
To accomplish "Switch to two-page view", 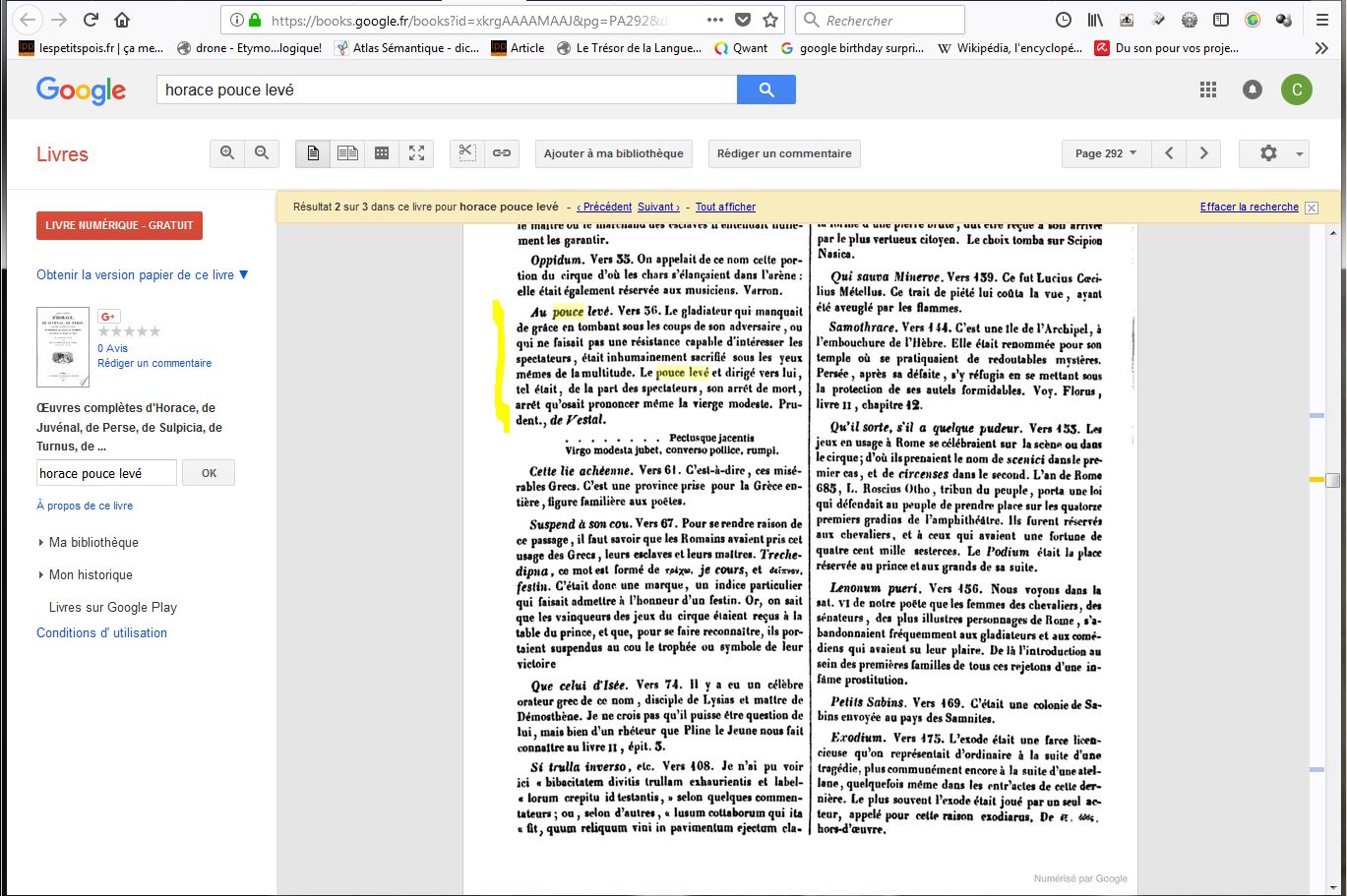I will [347, 153].
